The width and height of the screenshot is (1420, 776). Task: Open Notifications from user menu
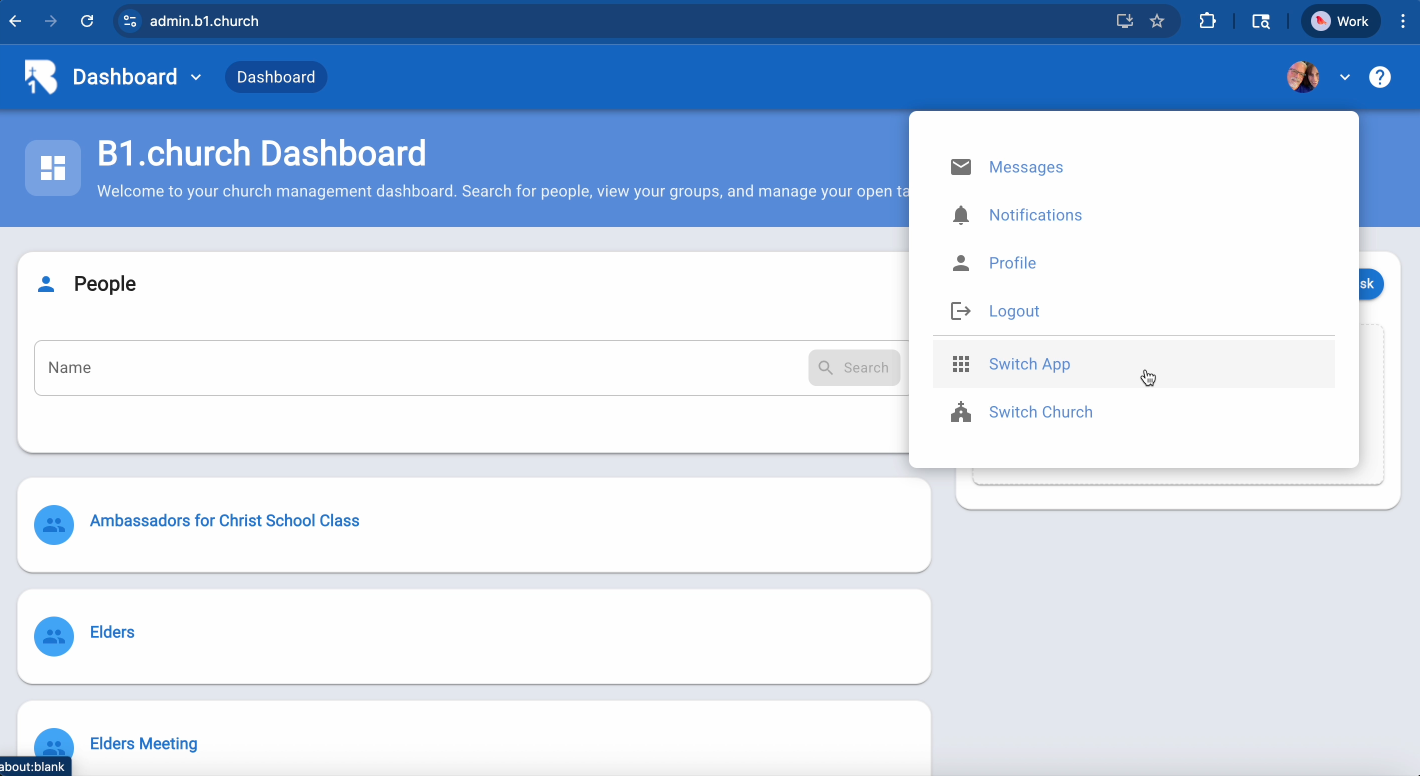1035,215
